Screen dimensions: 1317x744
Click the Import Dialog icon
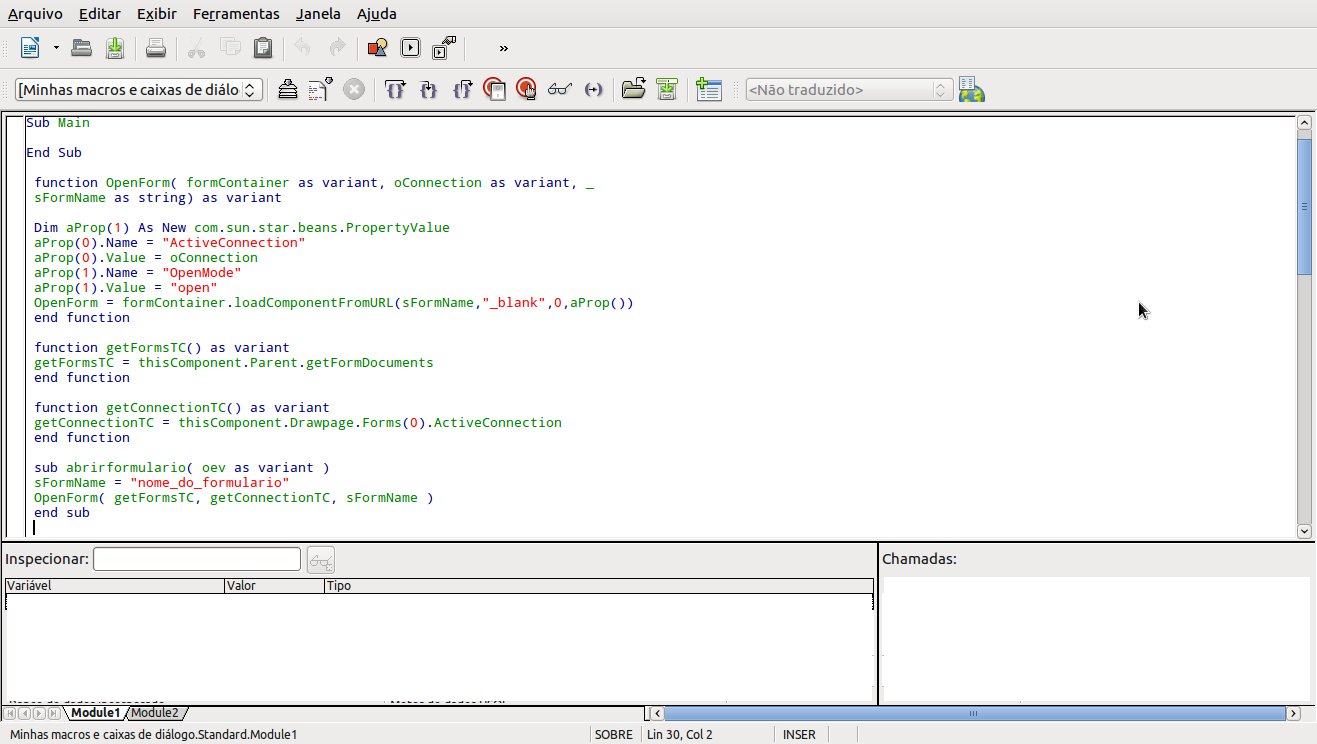(708, 89)
